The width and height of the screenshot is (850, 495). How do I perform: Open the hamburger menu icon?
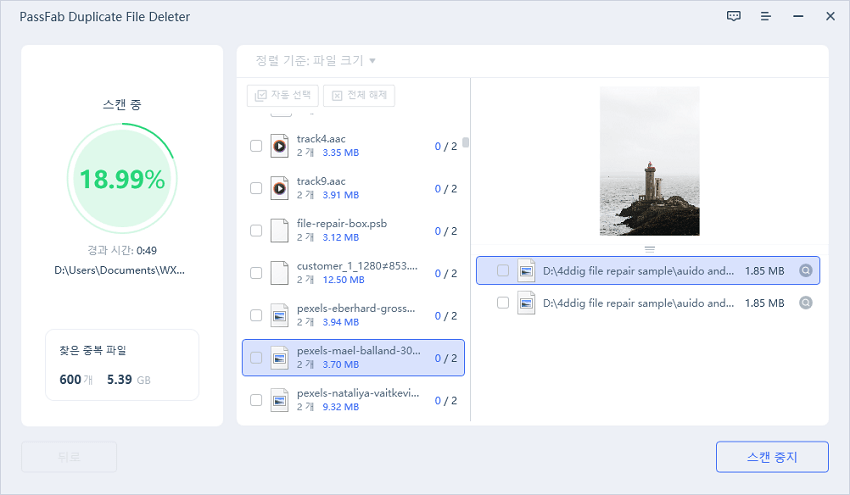tap(765, 16)
